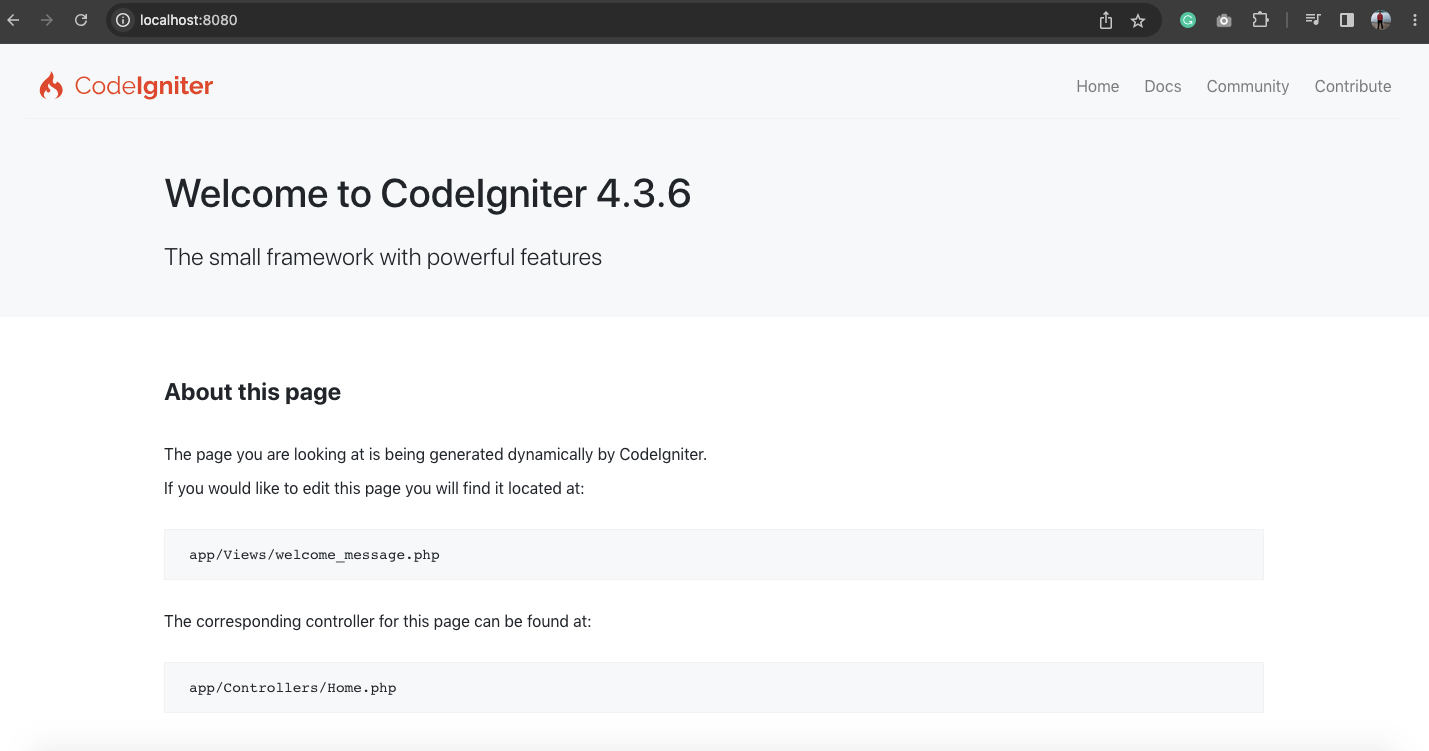Open the Community nav link
Image resolution: width=1429 pixels, height=751 pixels.
1248,86
